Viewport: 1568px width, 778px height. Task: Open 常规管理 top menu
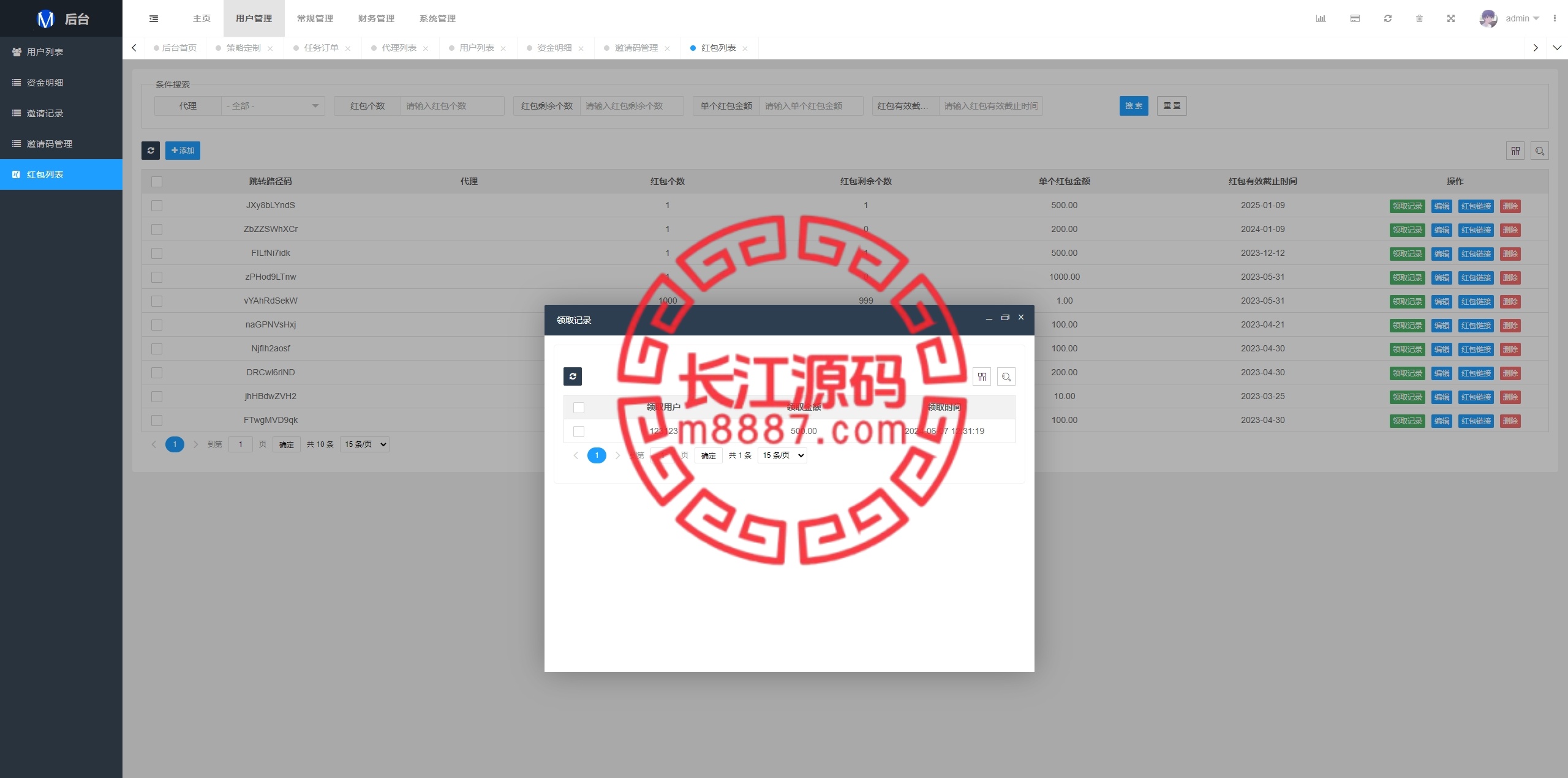point(315,18)
